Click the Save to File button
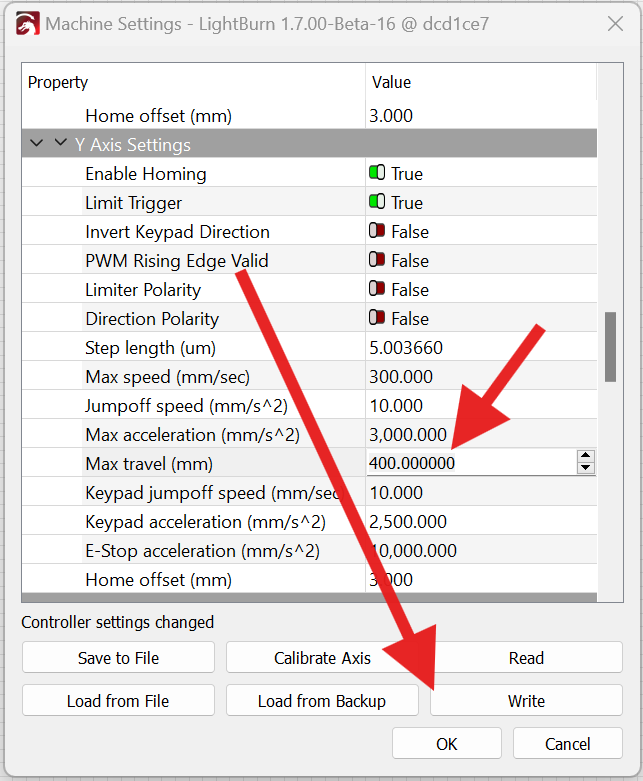 (x=119, y=658)
